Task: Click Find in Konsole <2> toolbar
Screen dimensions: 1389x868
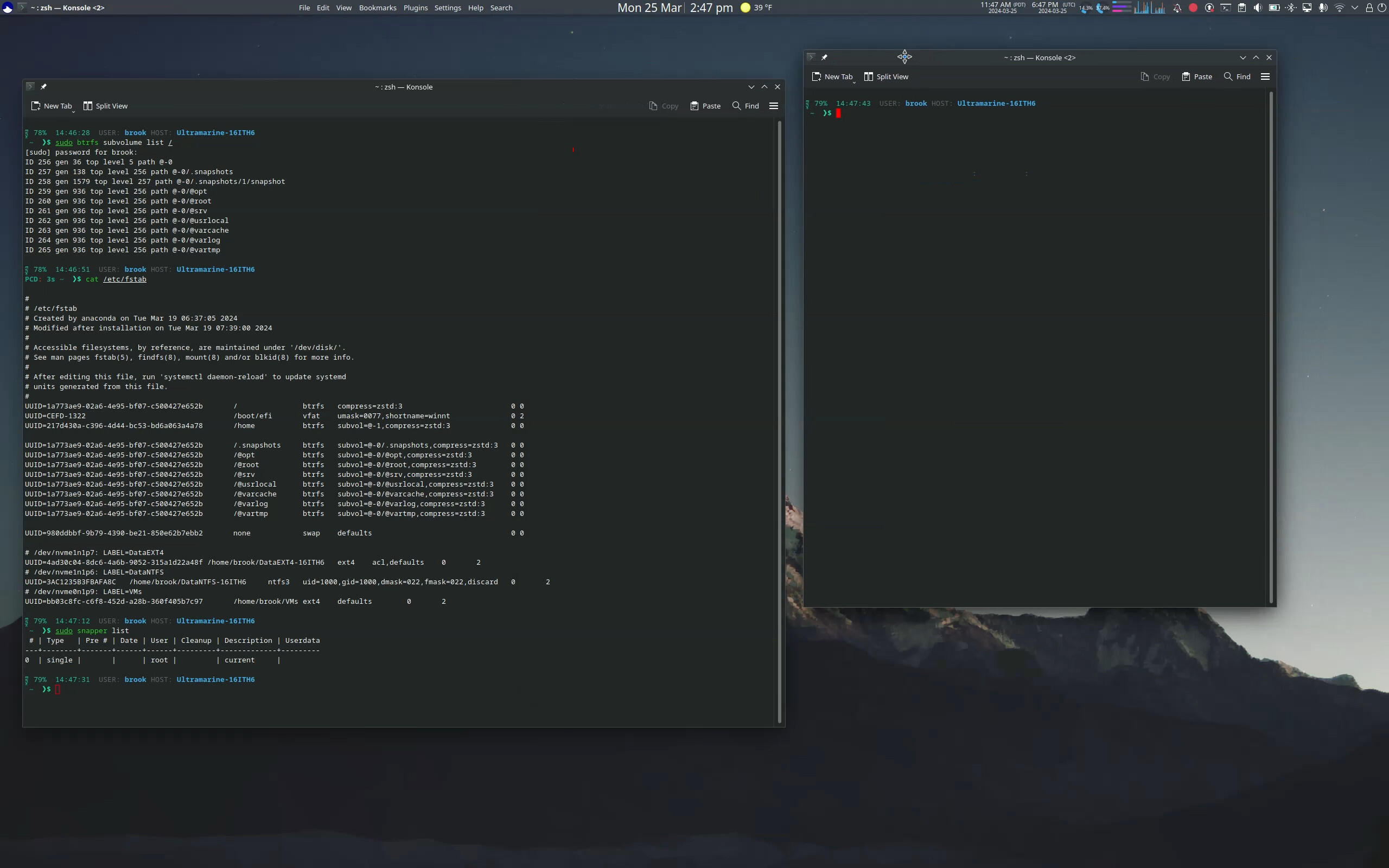Action: (1237, 76)
